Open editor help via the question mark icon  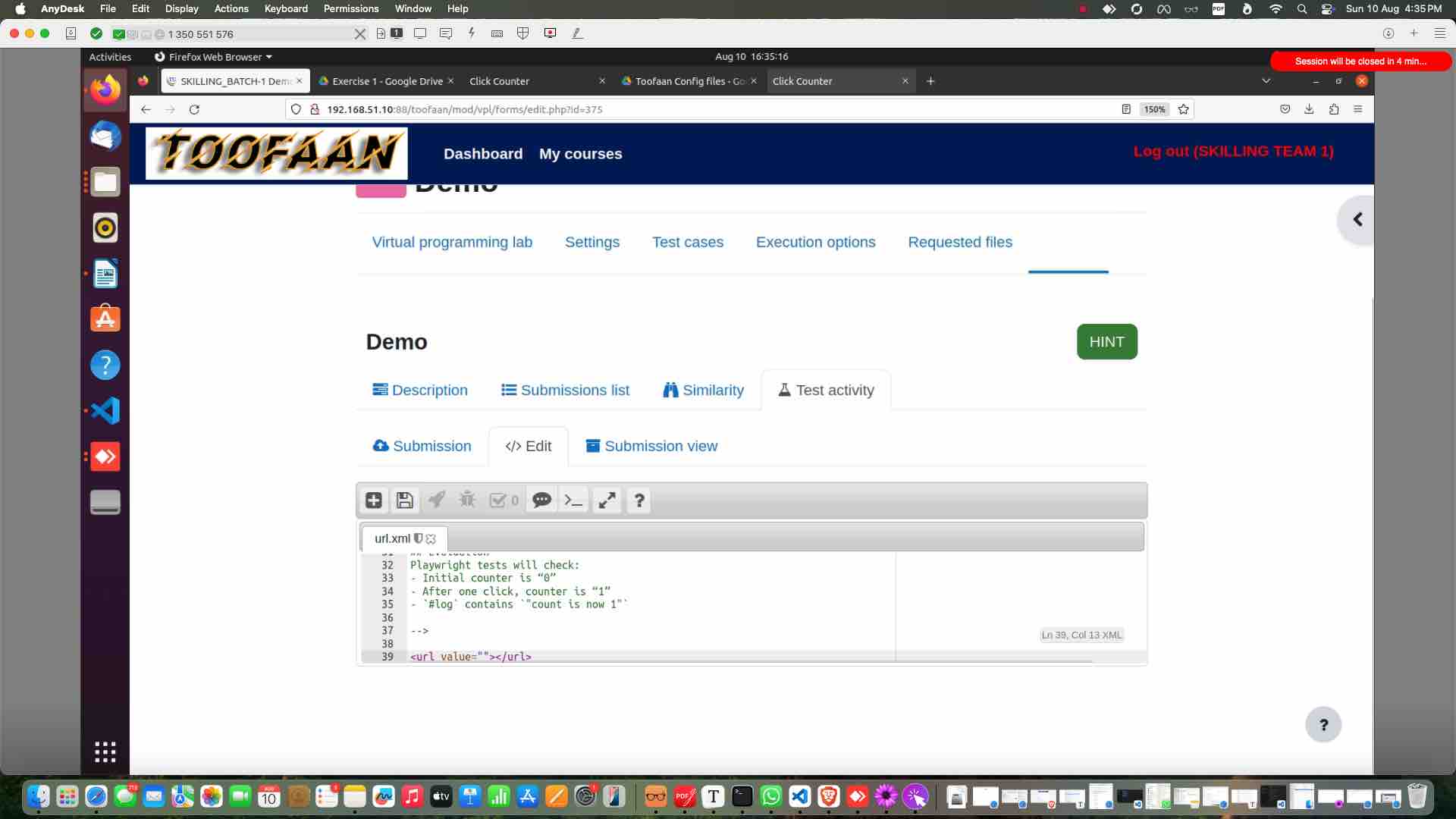coord(639,500)
